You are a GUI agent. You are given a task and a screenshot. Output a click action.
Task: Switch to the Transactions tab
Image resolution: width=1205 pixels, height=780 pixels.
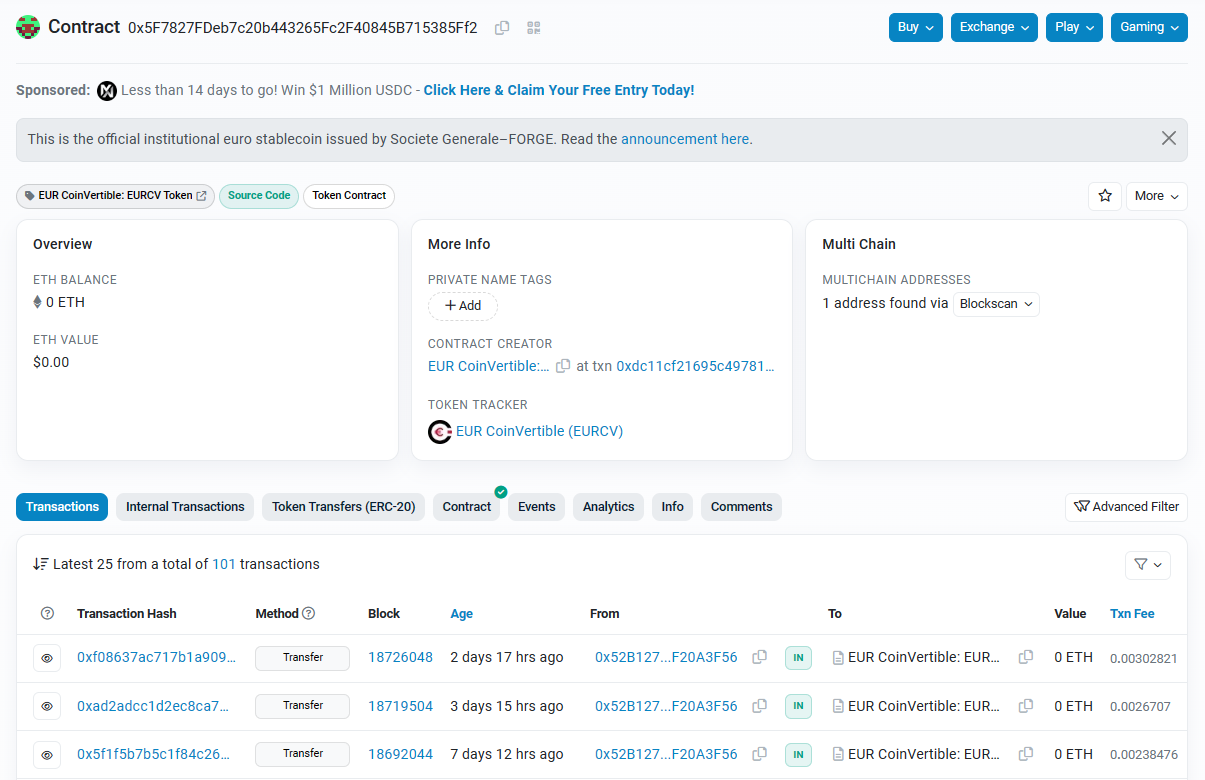click(62, 507)
